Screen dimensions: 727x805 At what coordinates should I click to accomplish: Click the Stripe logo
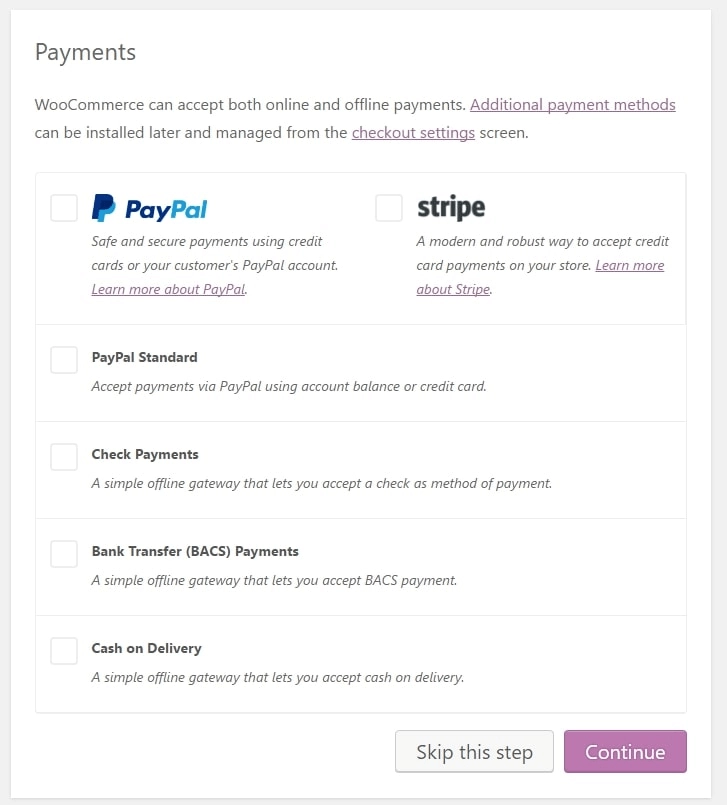[450, 208]
